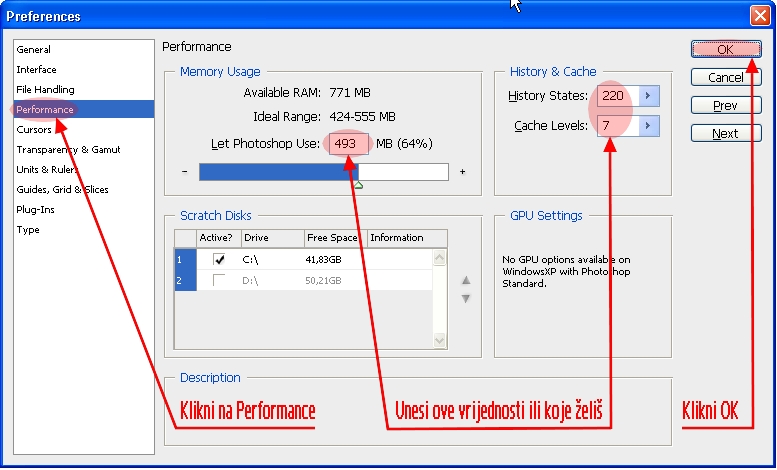
Task: Select Guides, Grid & Slices category
Action: (62, 189)
